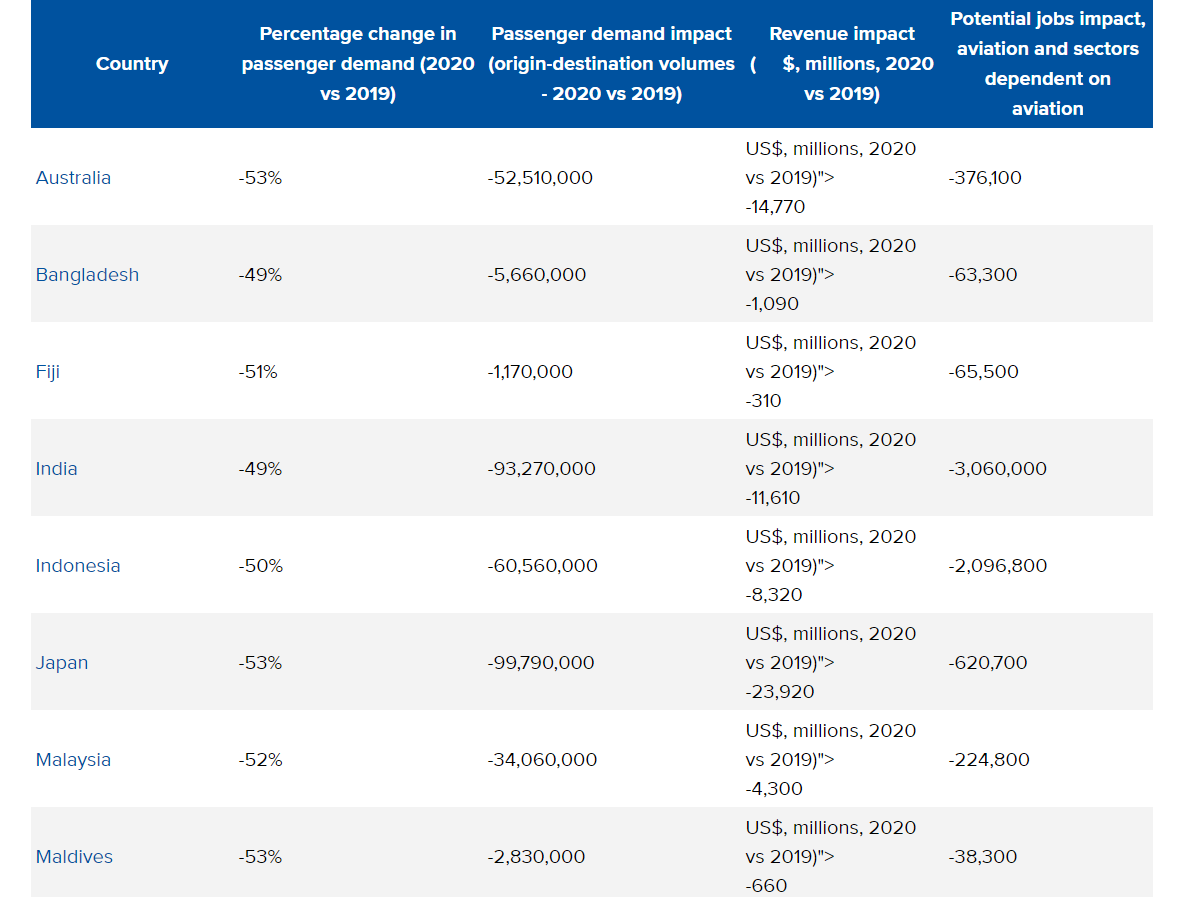The height and width of the screenshot is (897, 1182).
Task: Click the Percentage change in passenger demand header
Action: (x=358, y=64)
